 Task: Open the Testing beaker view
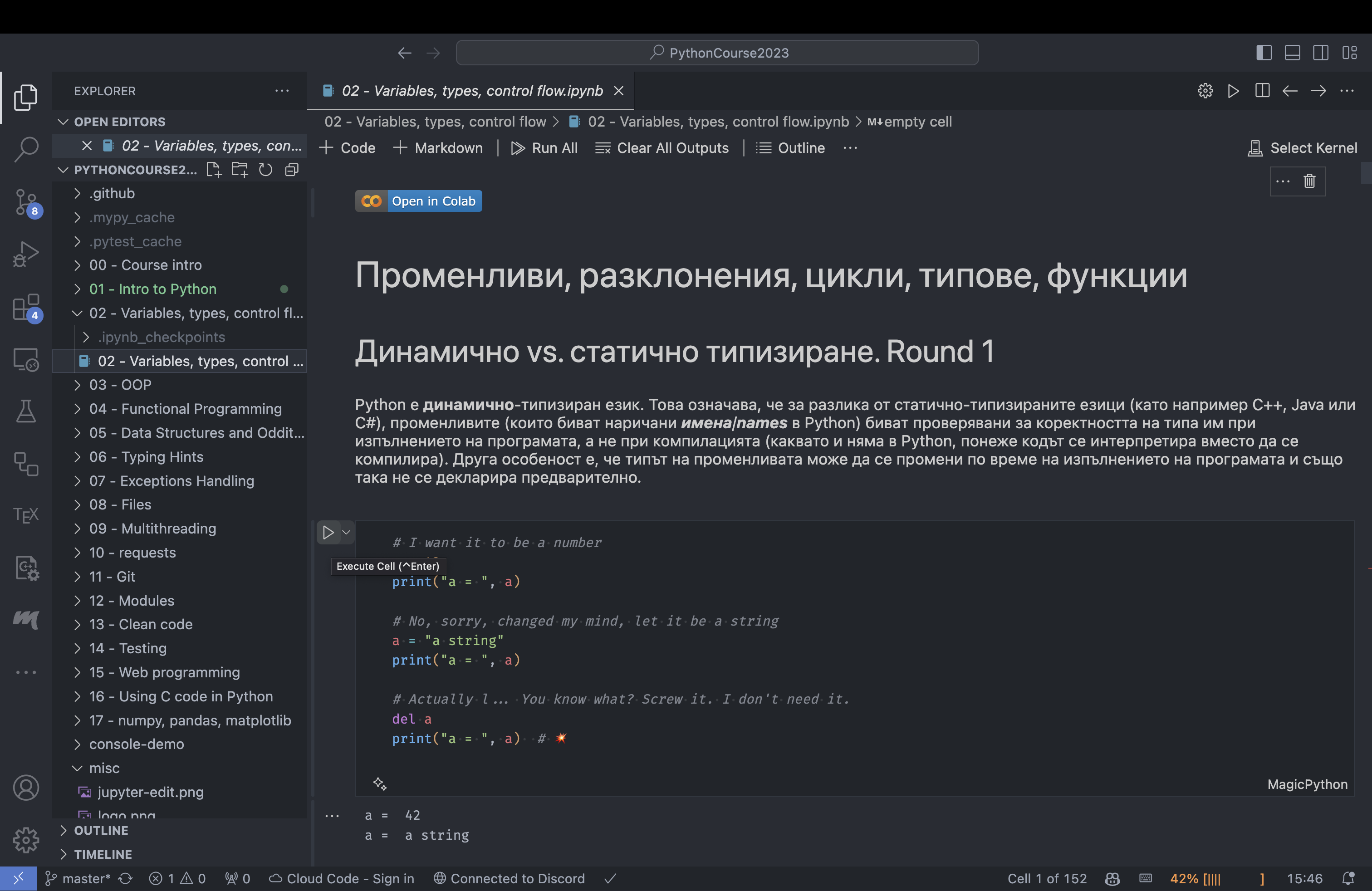point(26,411)
